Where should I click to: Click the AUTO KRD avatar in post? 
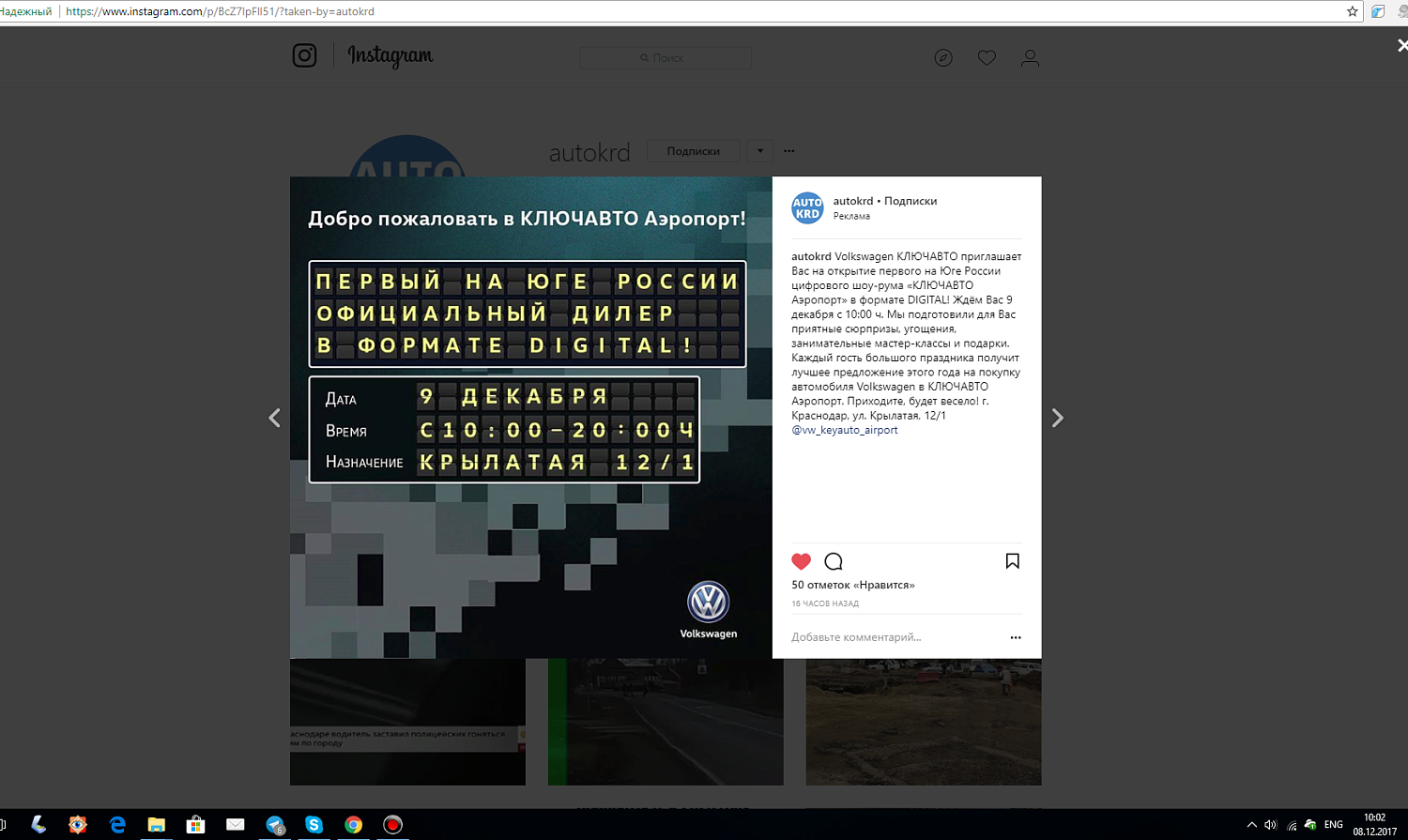pos(807,207)
